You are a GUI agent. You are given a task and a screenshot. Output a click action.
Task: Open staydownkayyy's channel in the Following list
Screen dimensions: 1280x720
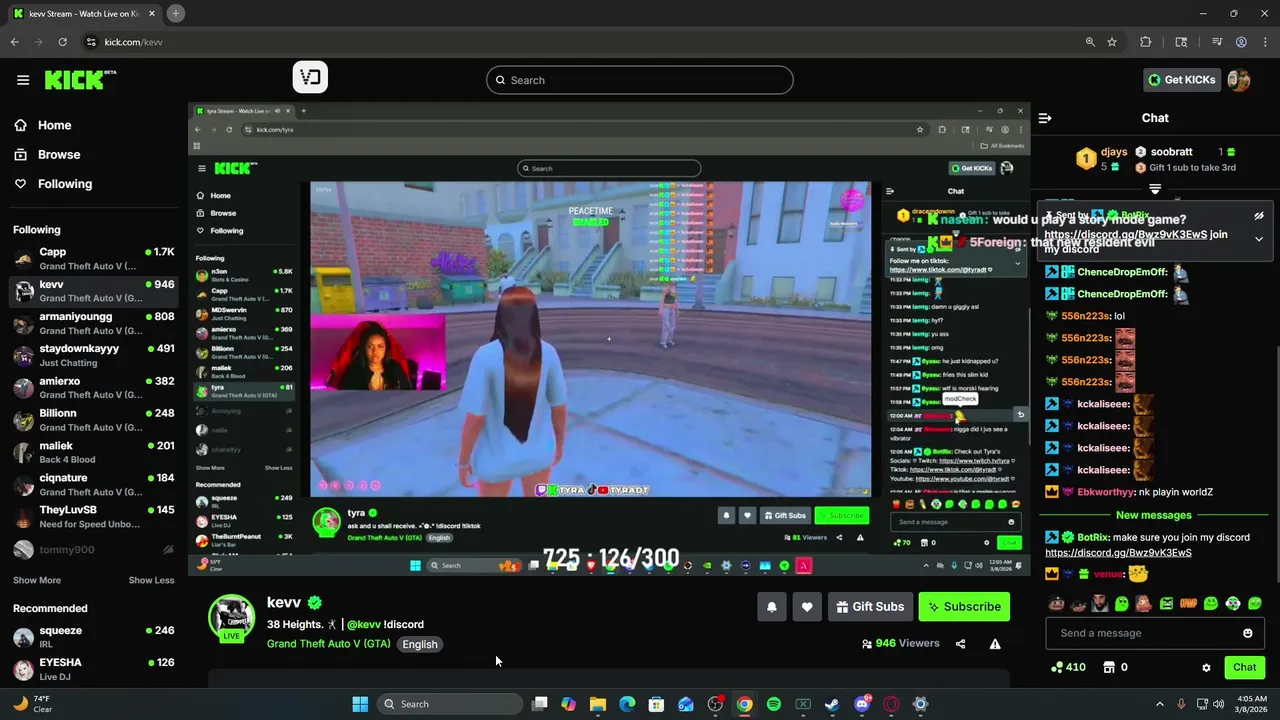pyautogui.click(x=94, y=355)
